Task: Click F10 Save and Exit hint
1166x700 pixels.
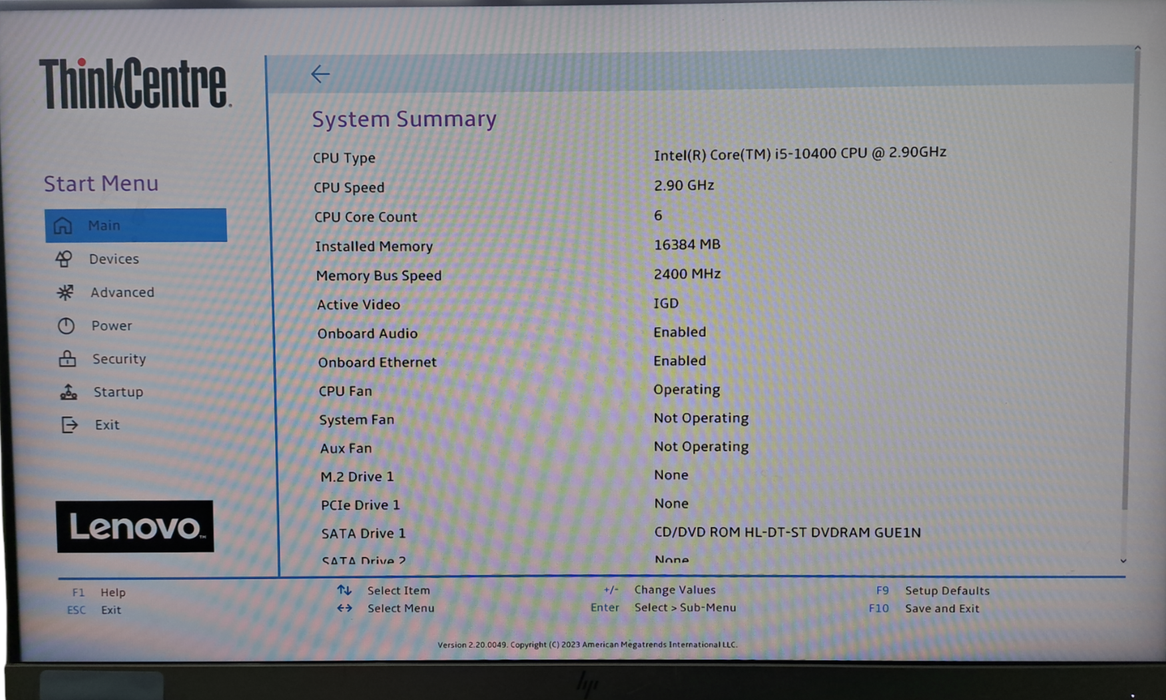Action: coord(924,608)
